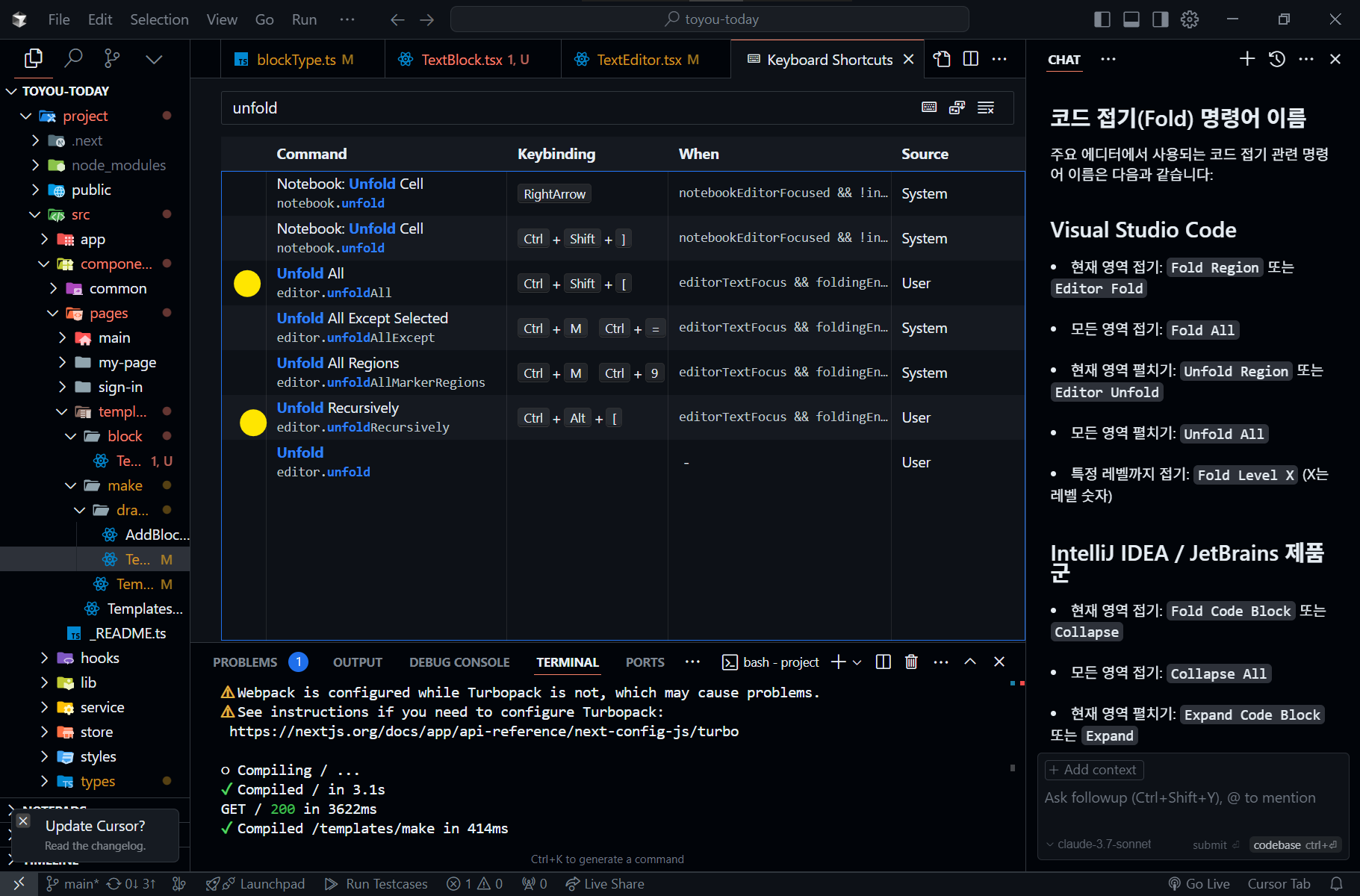Image resolution: width=1360 pixels, height=896 pixels.
Task: Switch to the PROBLEMS panel tab
Action: [245, 662]
